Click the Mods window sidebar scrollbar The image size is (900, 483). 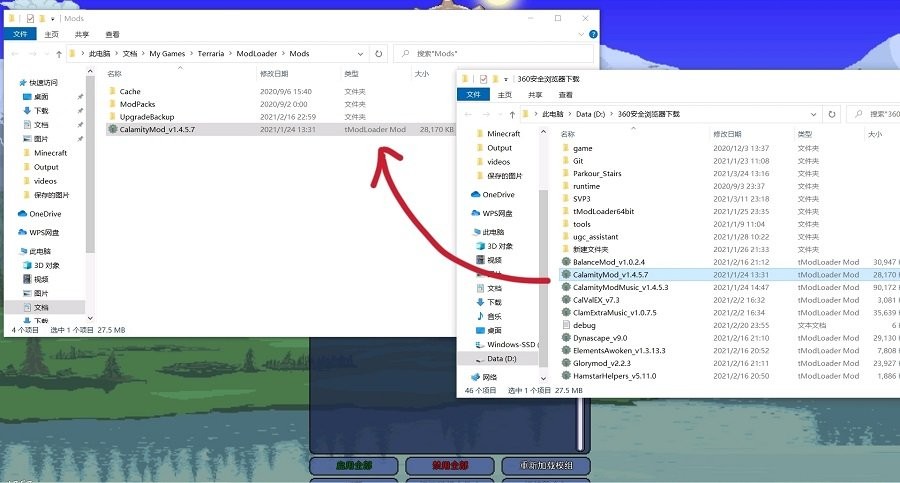pos(90,164)
